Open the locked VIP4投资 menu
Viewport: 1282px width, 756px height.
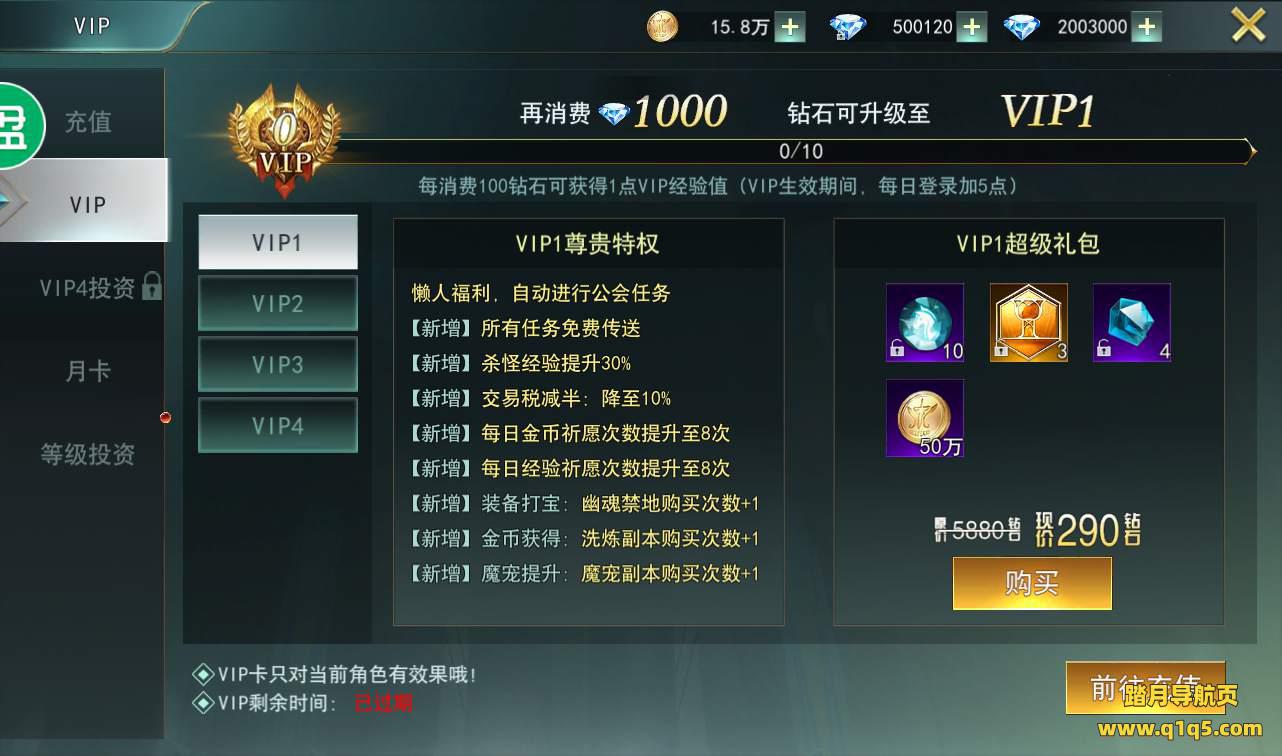[100, 288]
